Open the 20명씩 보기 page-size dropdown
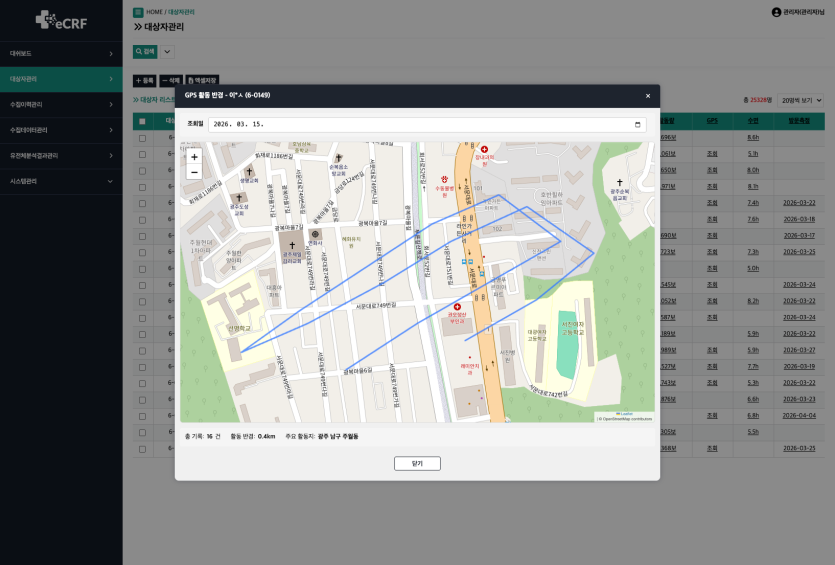This screenshot has width=835, height=565. pos(801,100)
